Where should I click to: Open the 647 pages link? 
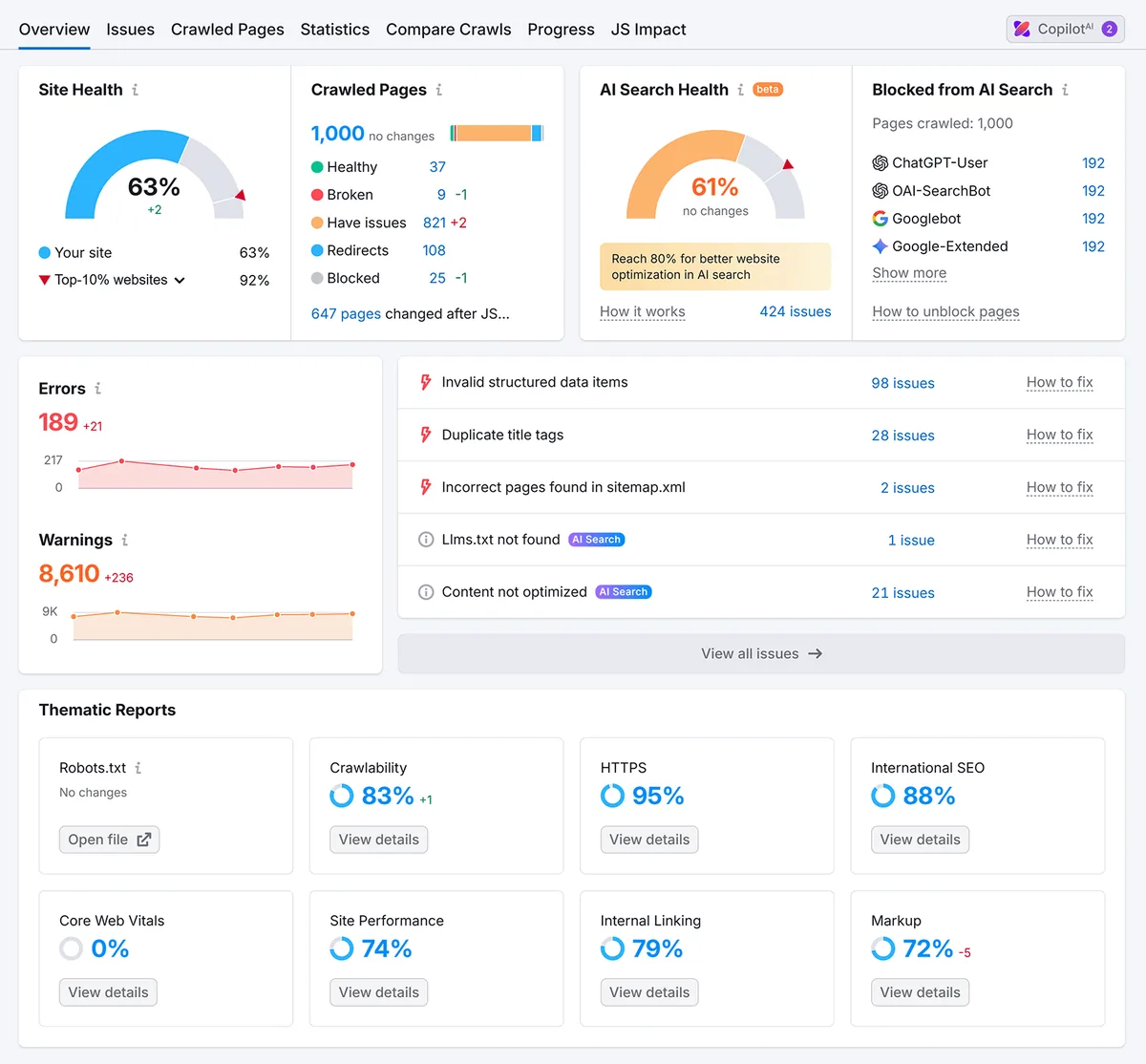point(346,313)
